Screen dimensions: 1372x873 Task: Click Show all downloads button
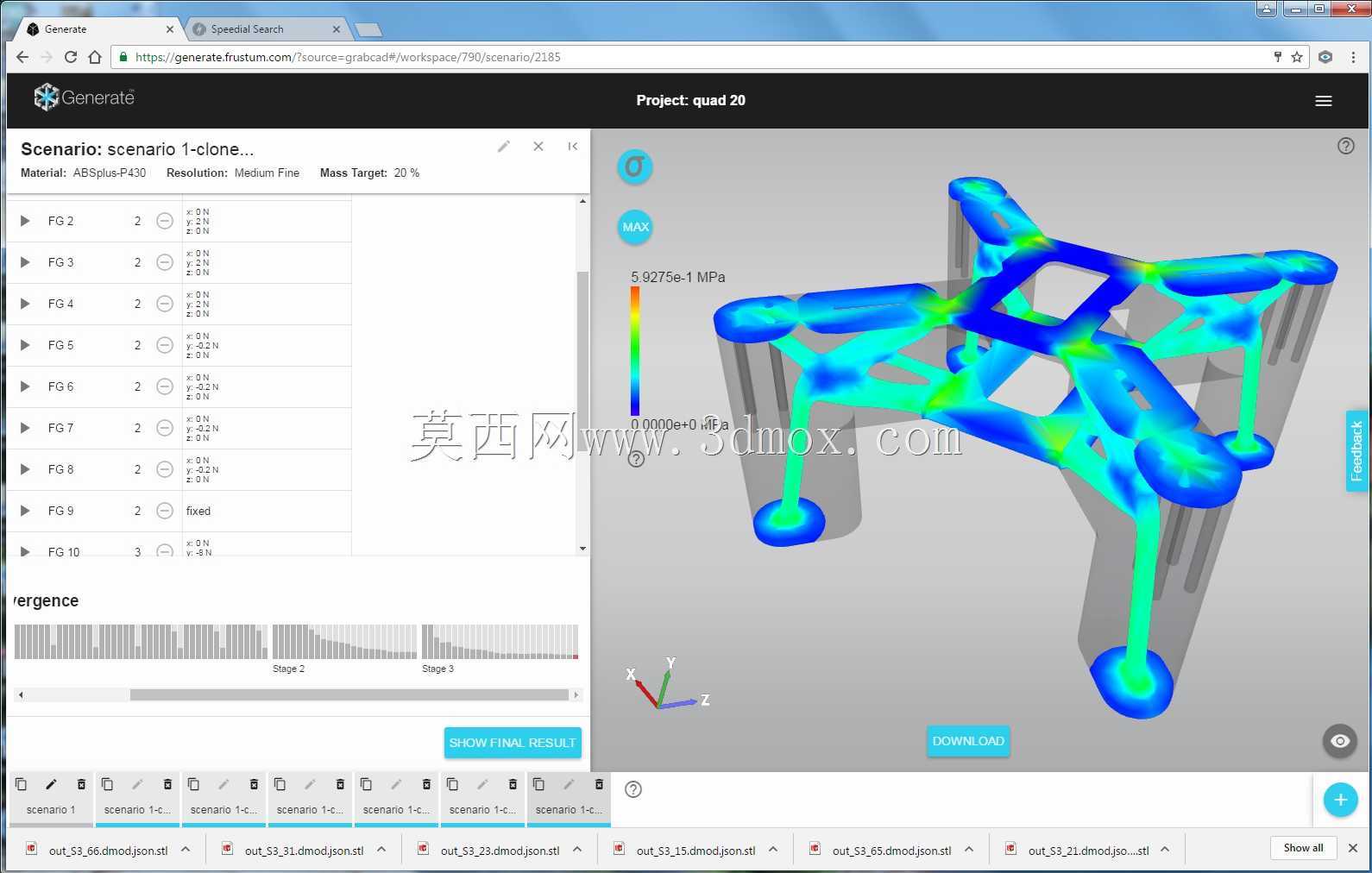1303,848
